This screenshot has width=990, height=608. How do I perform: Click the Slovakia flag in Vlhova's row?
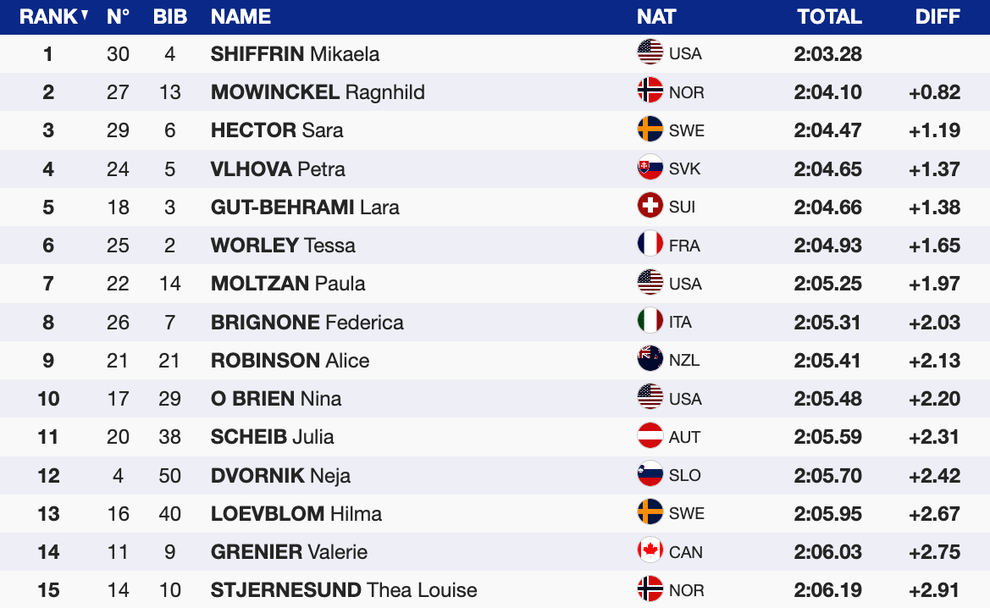click(x=650, y=168)
